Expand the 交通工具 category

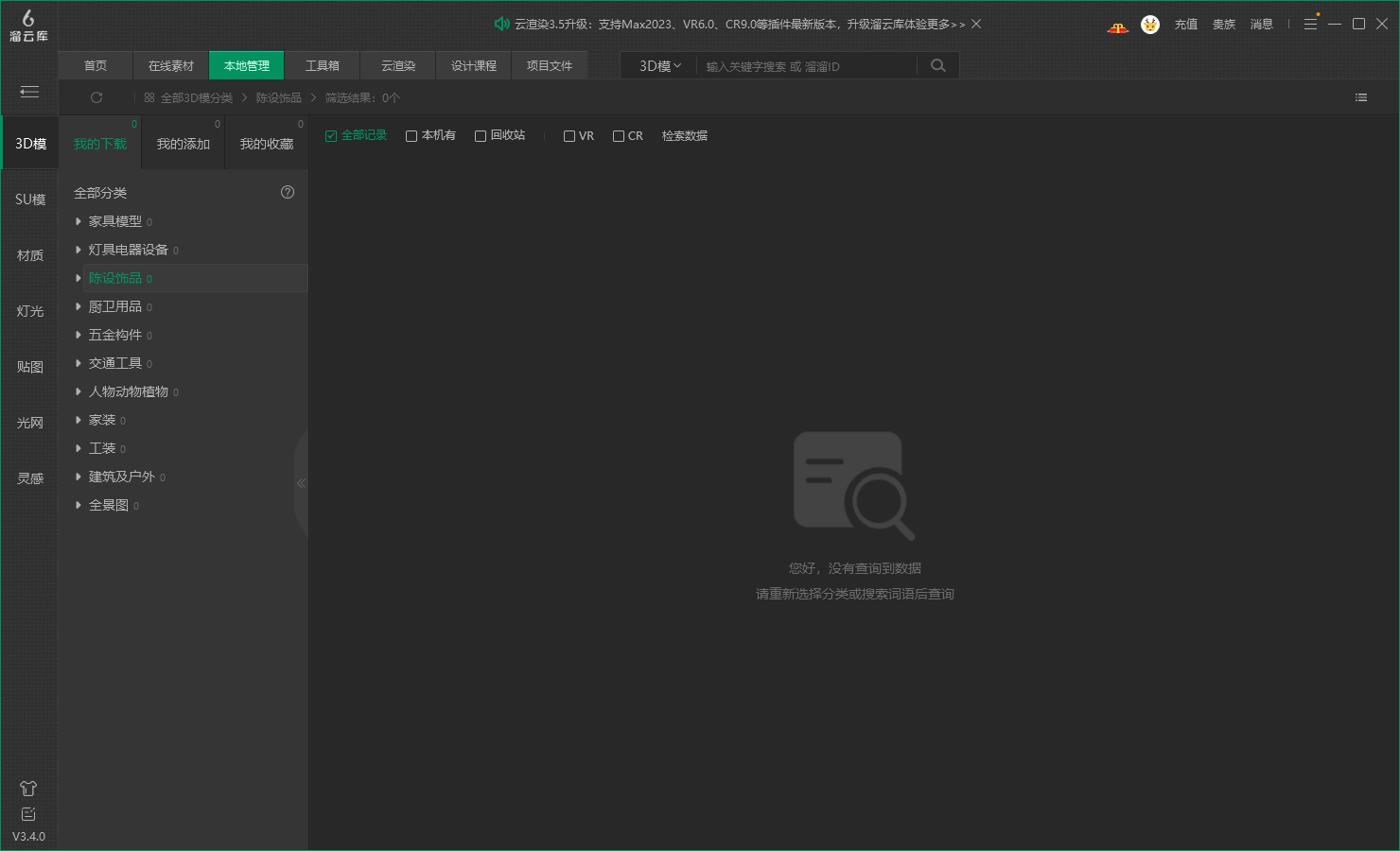click(x=79, y=363)
